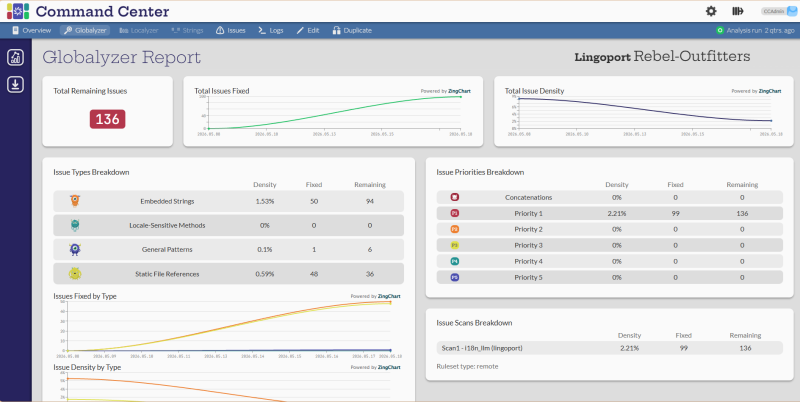Viewport: 800px width, 402px height.
Task: Click the Embedded Strings orange monster icon
Action: coord(75,201)
